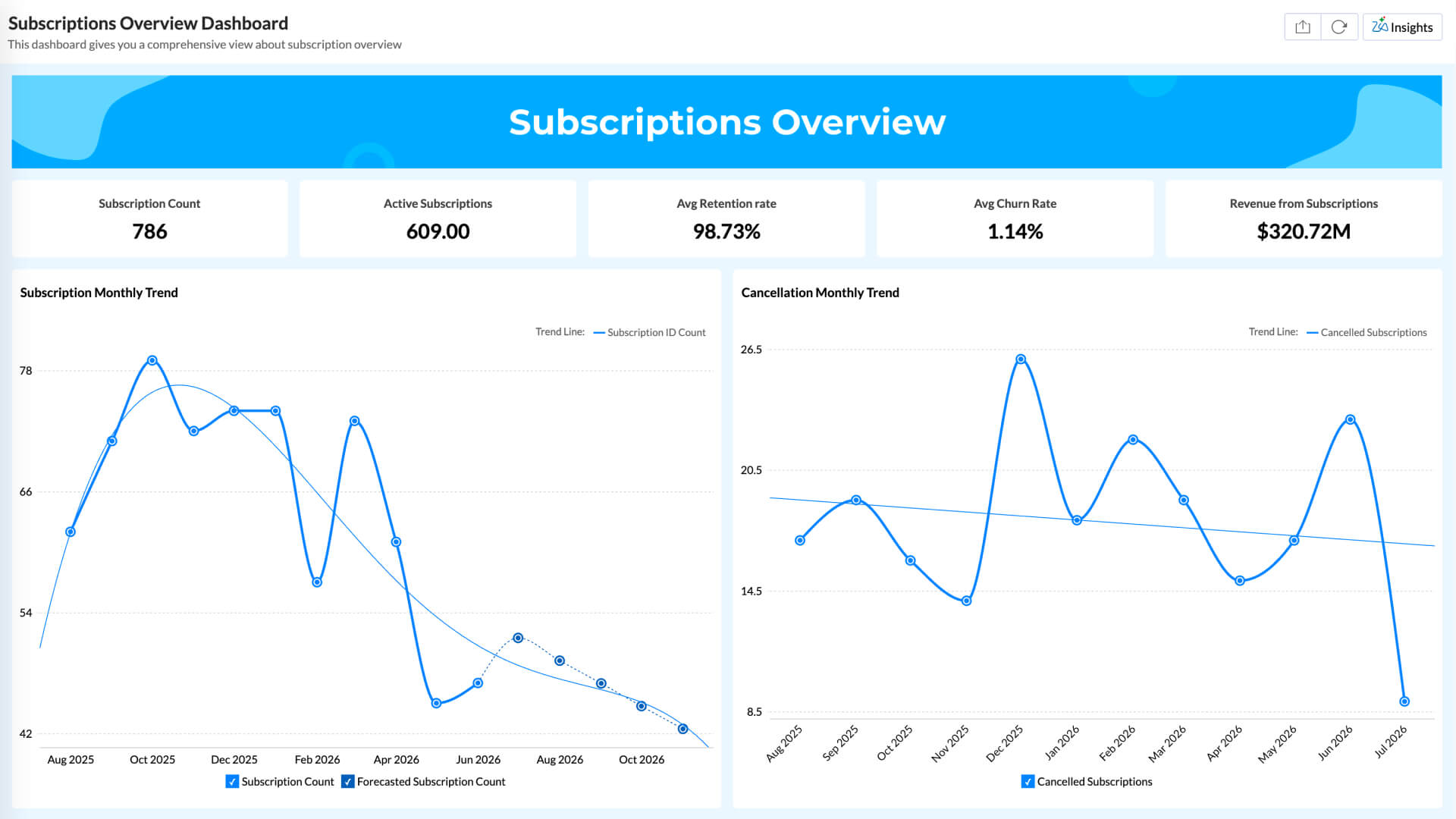This screenshot has height=819, width=1456.
Task: Toggle the Forecasted Subscription Count checkbox
Action: pyautogui.click(x=347, y=782)
